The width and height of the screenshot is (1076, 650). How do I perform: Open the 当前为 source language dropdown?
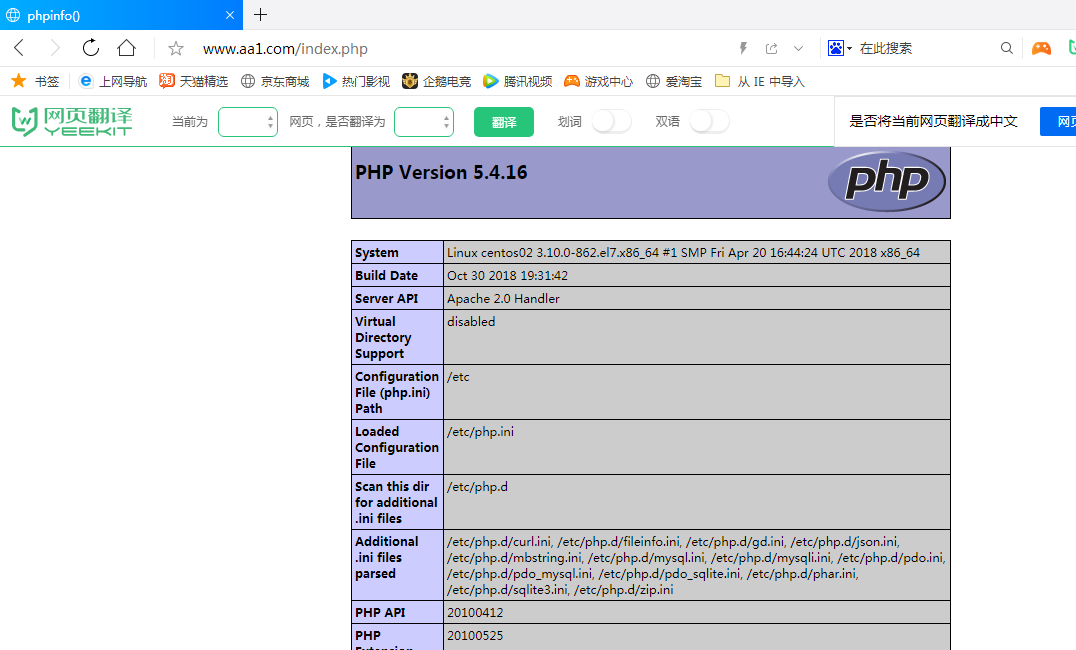[247, 122]
